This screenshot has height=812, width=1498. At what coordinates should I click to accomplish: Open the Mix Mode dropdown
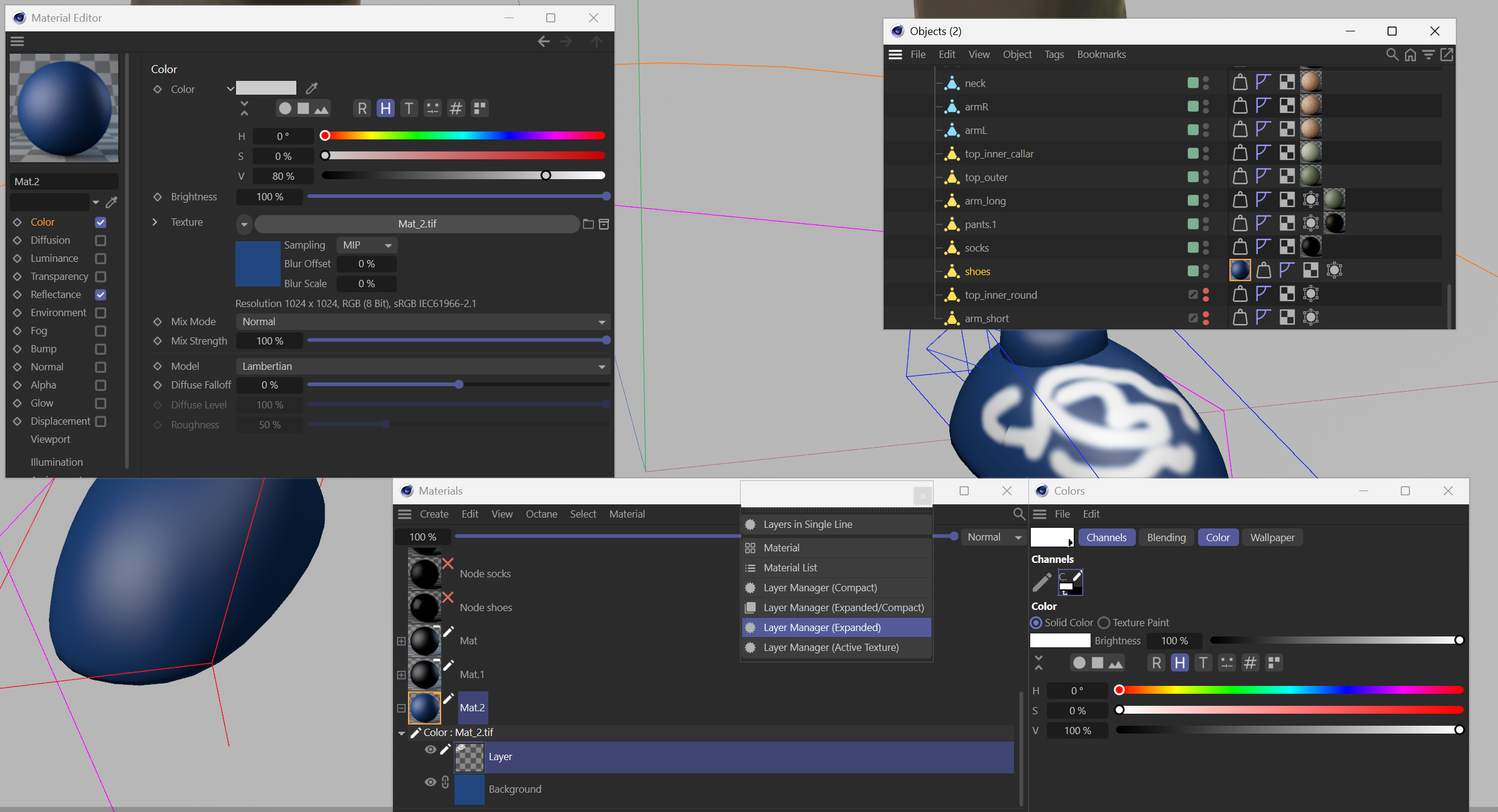(423, 322)
